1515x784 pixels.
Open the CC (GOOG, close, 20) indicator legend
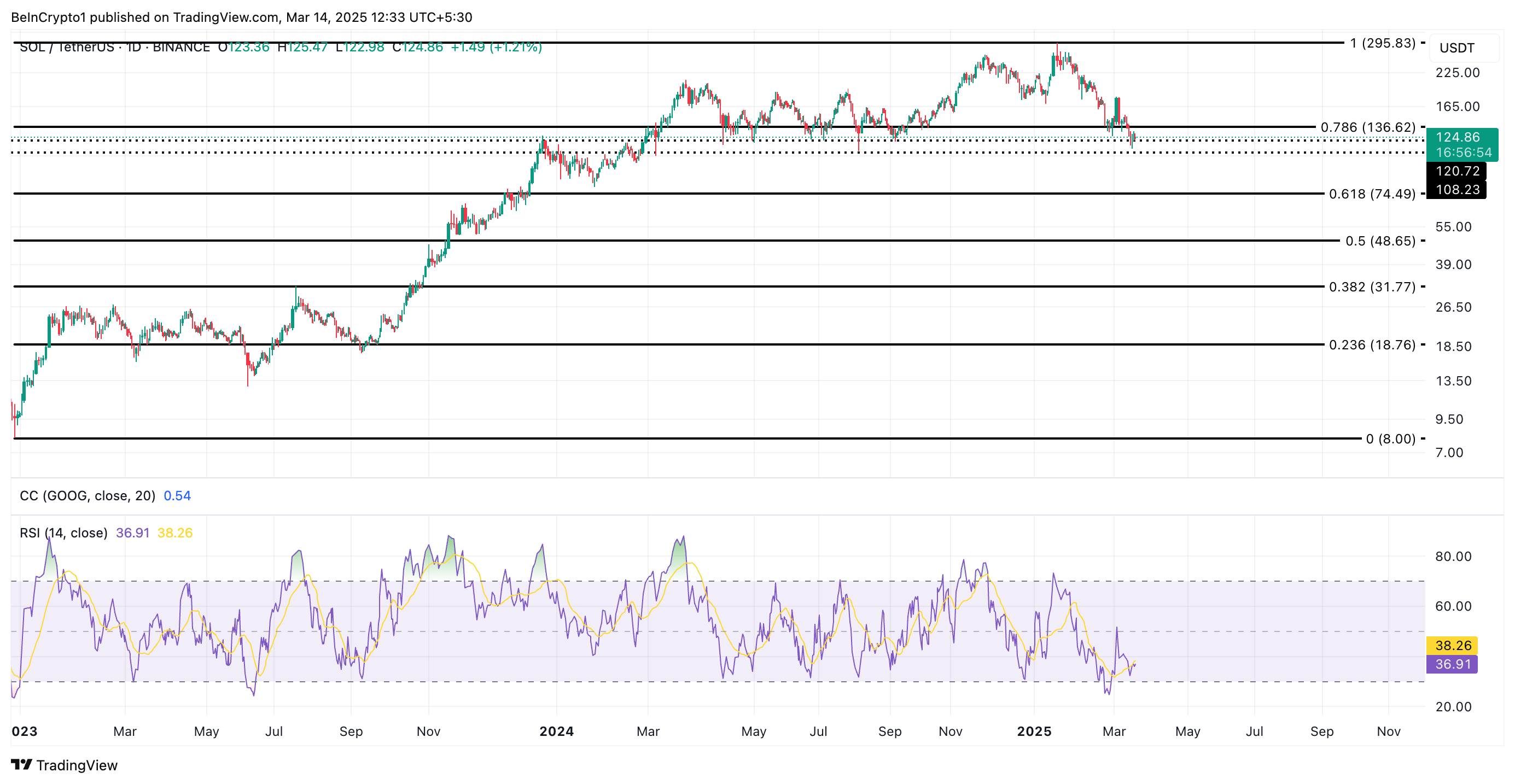click(87, 495)
